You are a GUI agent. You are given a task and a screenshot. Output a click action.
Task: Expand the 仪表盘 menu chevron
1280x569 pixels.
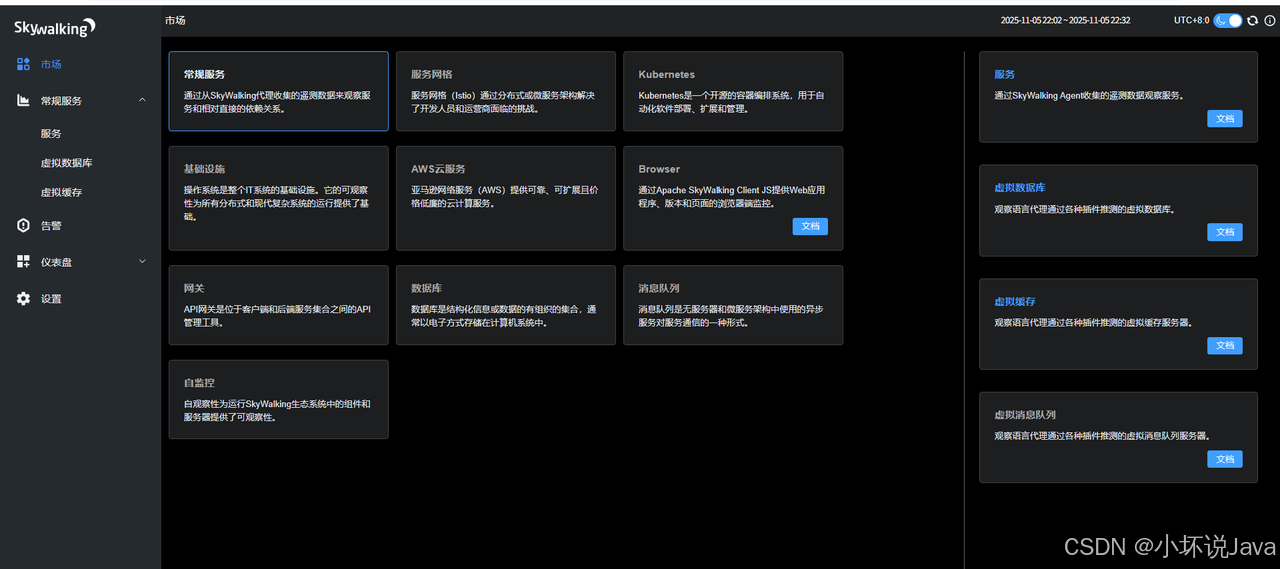(x=142, y=261)
